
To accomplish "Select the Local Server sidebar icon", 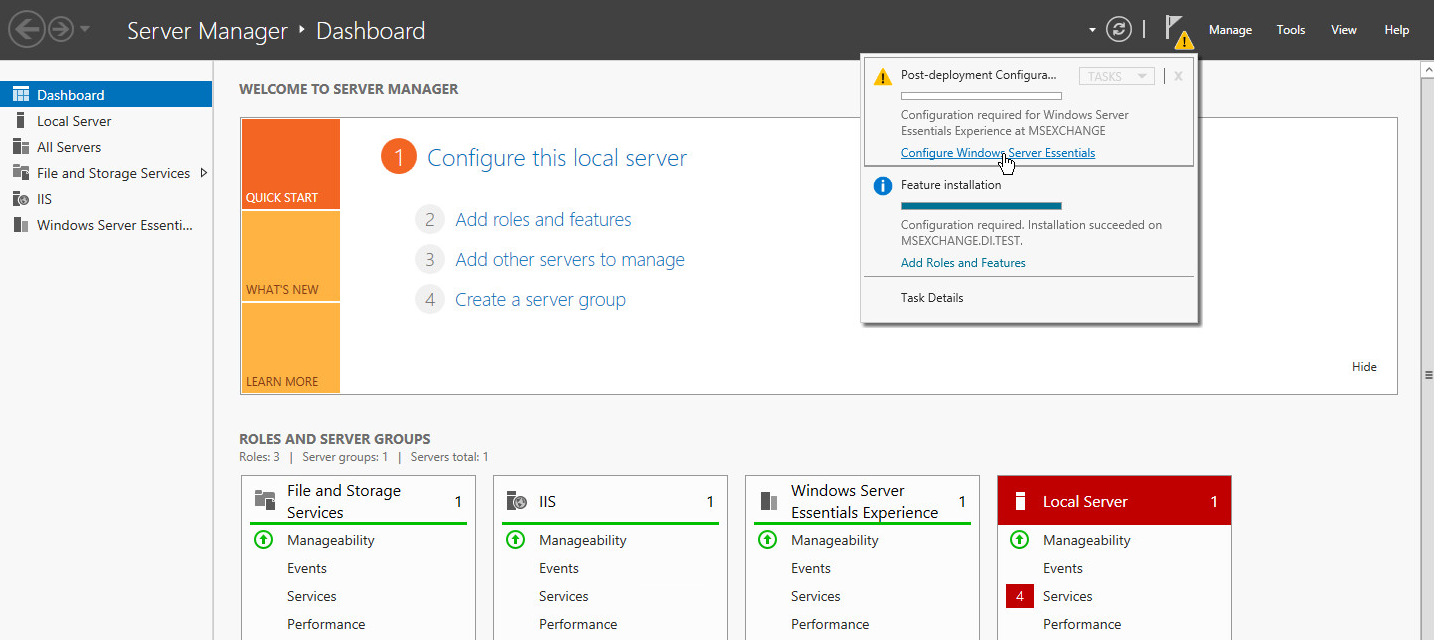I will [x=20, y=121].
